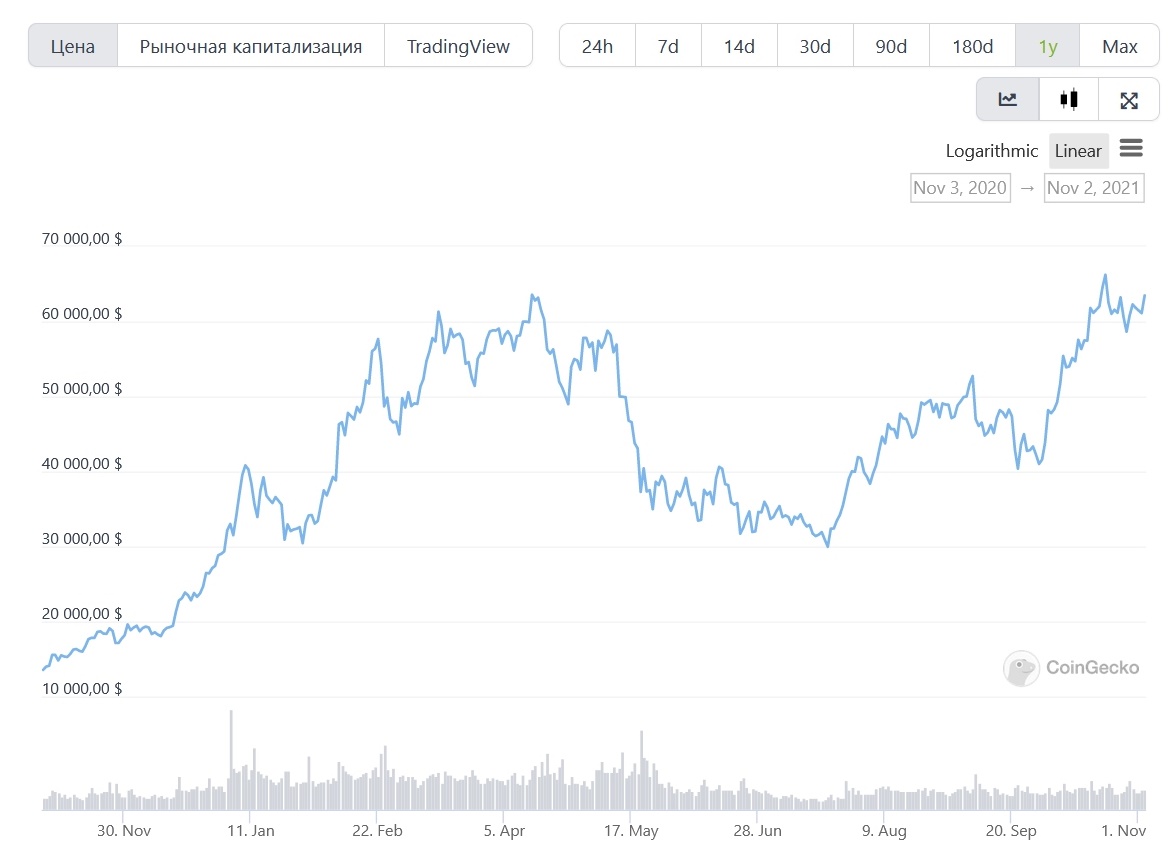Viewport: 1173px width, 857px height.
Task: Show 7d price range
Action: [668, 46]
